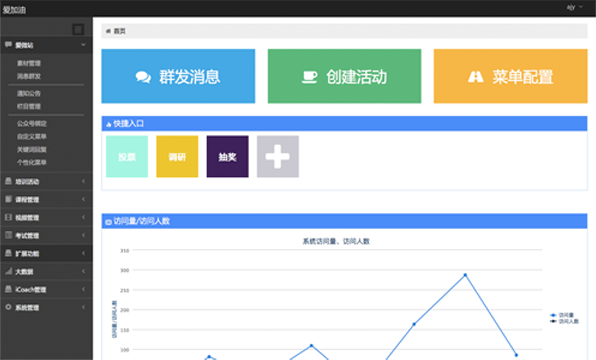Image resolution: width=596 pixels, height=360 pixels.
Task: Click the plus tile to add shortcut
Action: pyautogui.click(x=278, y=157)
